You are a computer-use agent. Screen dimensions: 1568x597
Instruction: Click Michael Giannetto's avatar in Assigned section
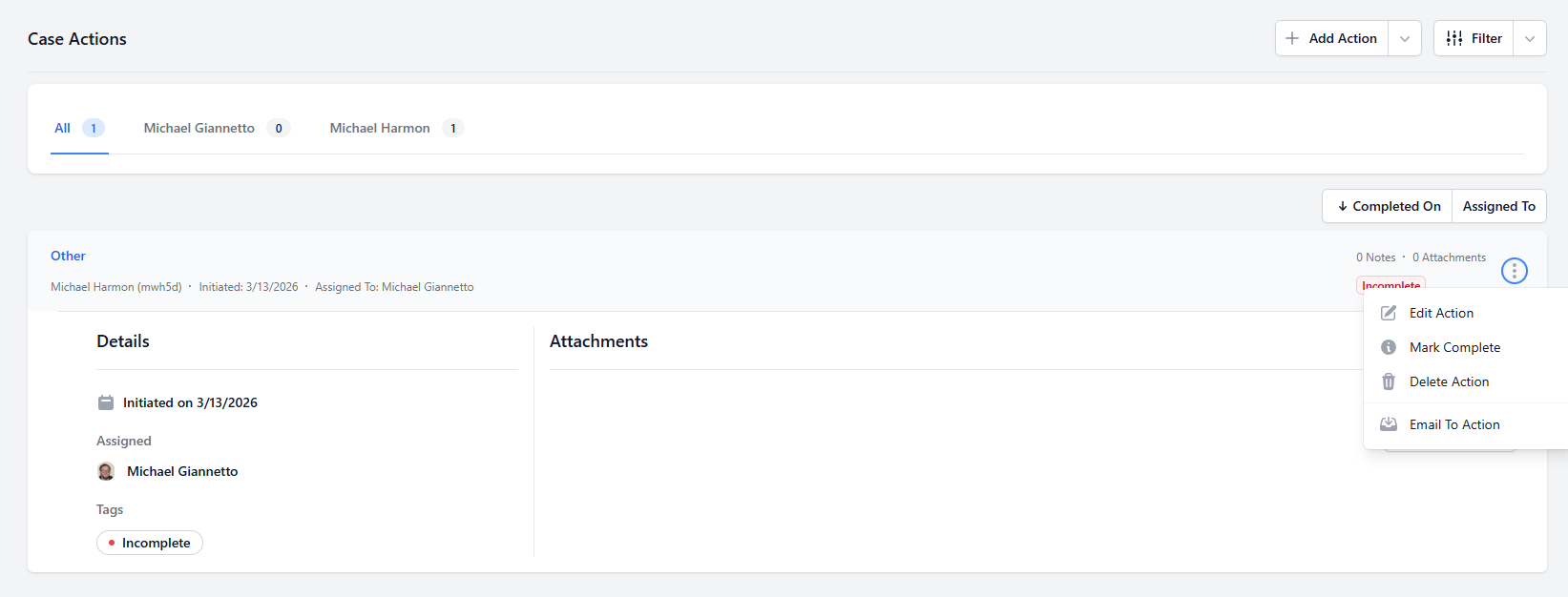(106, 471)
